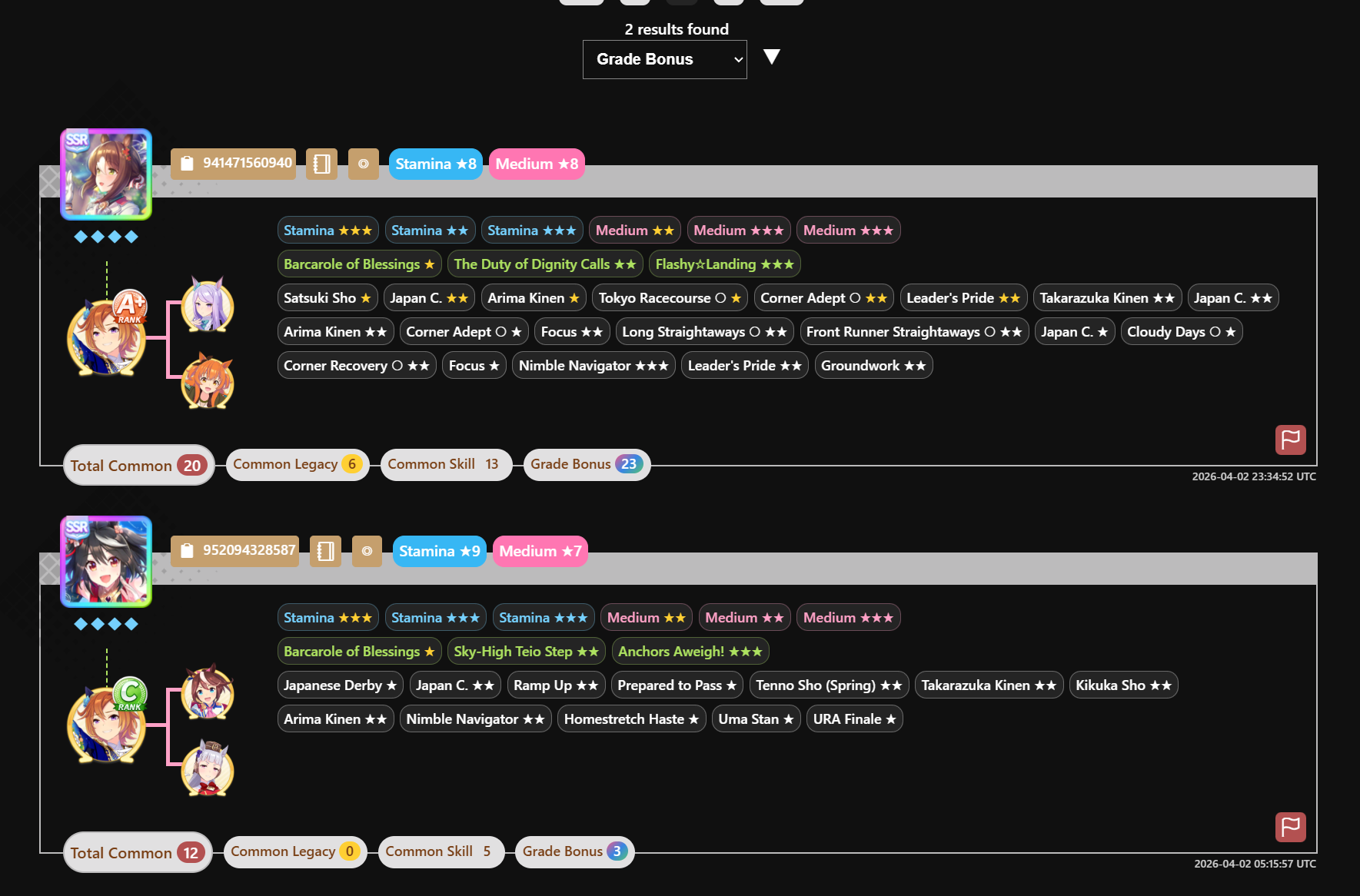Select The Duty of Dignity Calls chip
The image size is (1360, 896).
tap(545, 264)
